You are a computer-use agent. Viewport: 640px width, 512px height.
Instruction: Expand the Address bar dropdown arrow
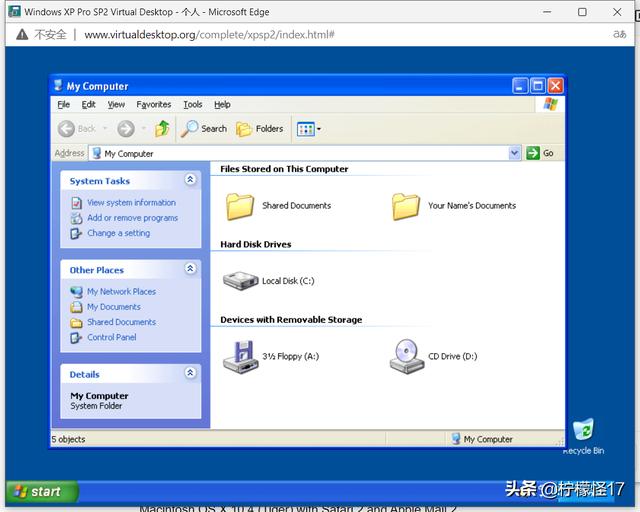[x=515, y=153]
